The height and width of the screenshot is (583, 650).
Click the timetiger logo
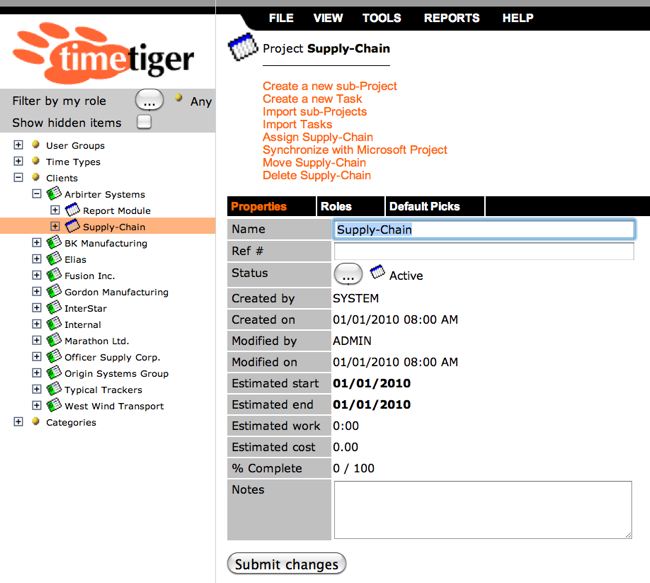pos(103,53)
